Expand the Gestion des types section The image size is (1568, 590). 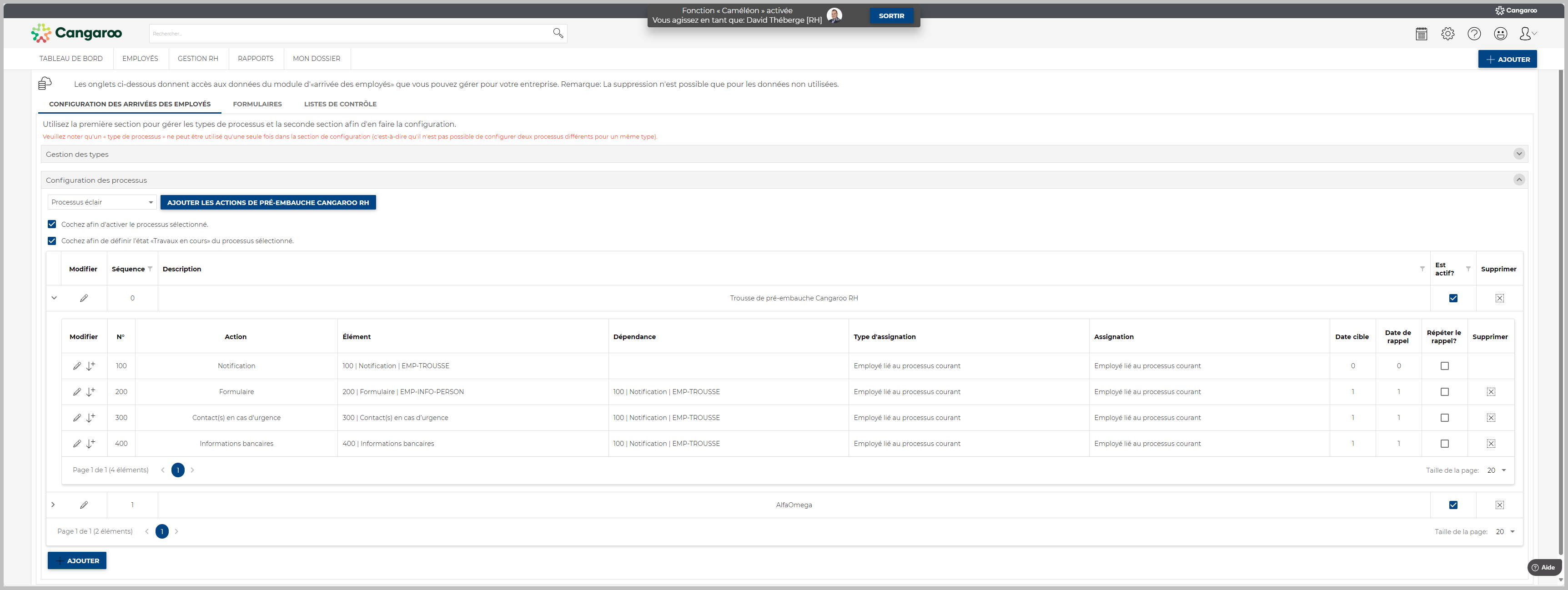pyautogui.click(x=1519, y=154)
